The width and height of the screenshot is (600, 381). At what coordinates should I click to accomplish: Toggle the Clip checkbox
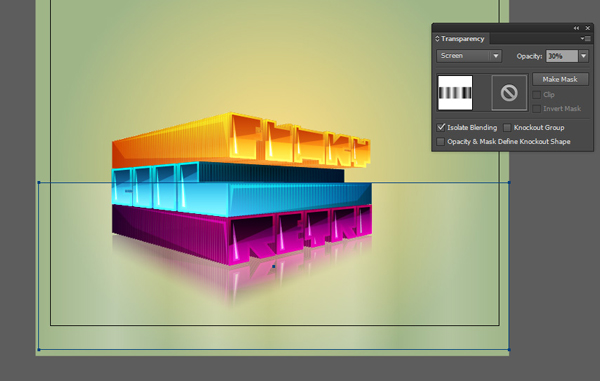click(537, 94)
